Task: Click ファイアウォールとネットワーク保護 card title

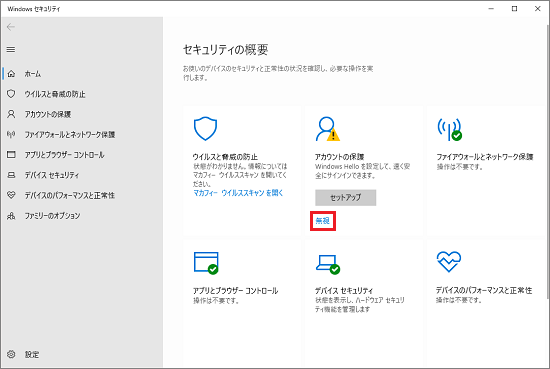Action: [x=485, y=157]
